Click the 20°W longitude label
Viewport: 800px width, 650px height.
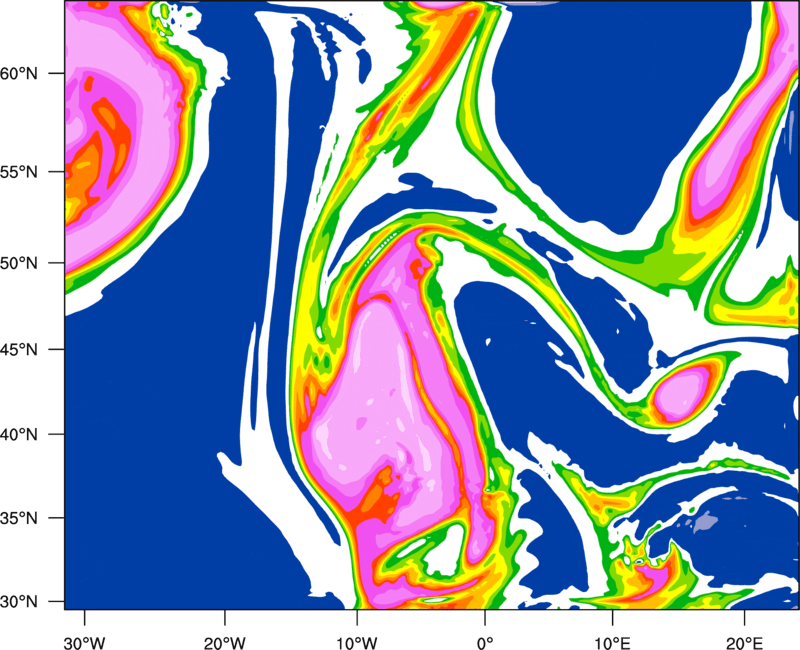[x=224, y=643]
